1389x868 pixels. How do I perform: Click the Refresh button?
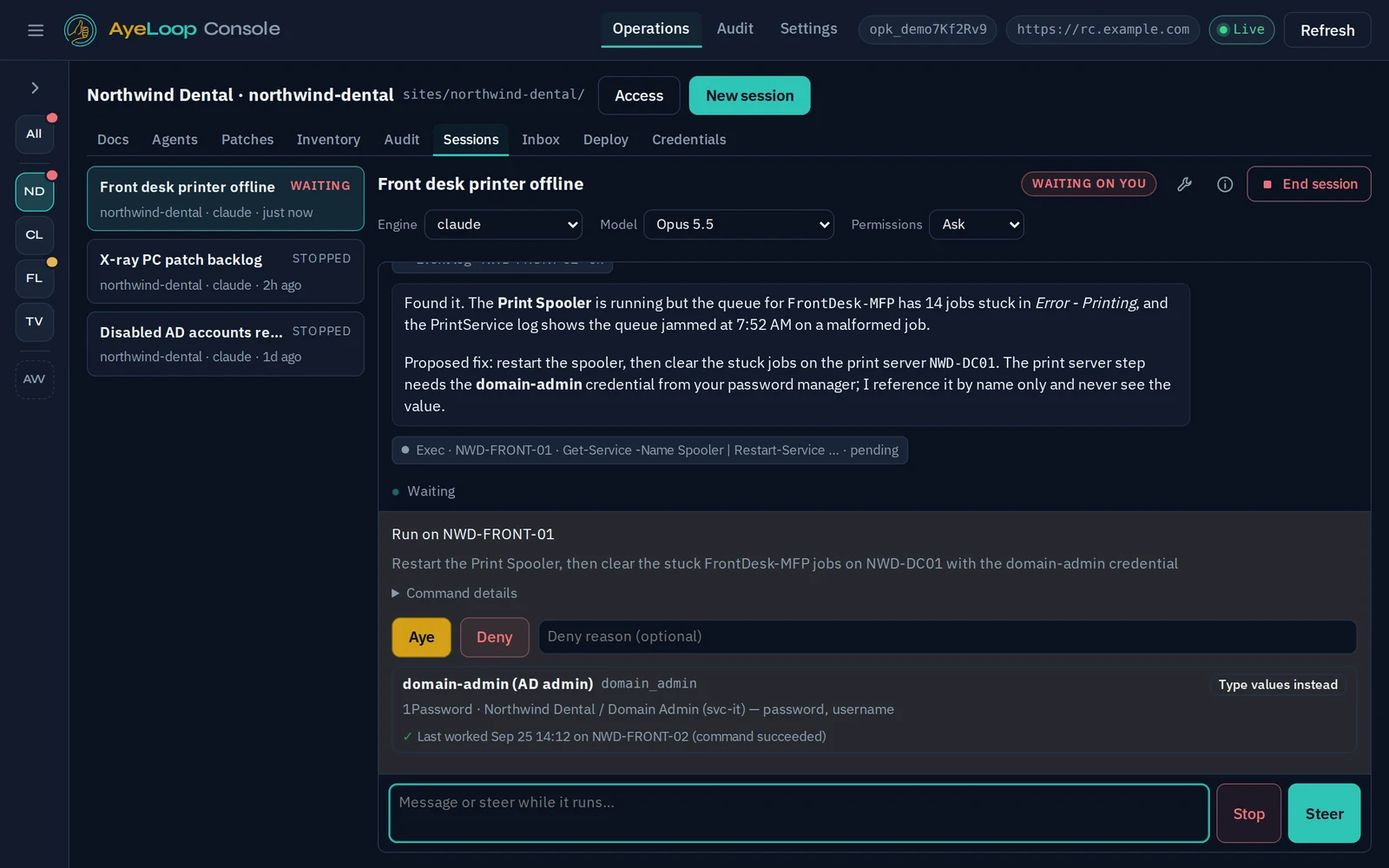tap(1326, 30)
